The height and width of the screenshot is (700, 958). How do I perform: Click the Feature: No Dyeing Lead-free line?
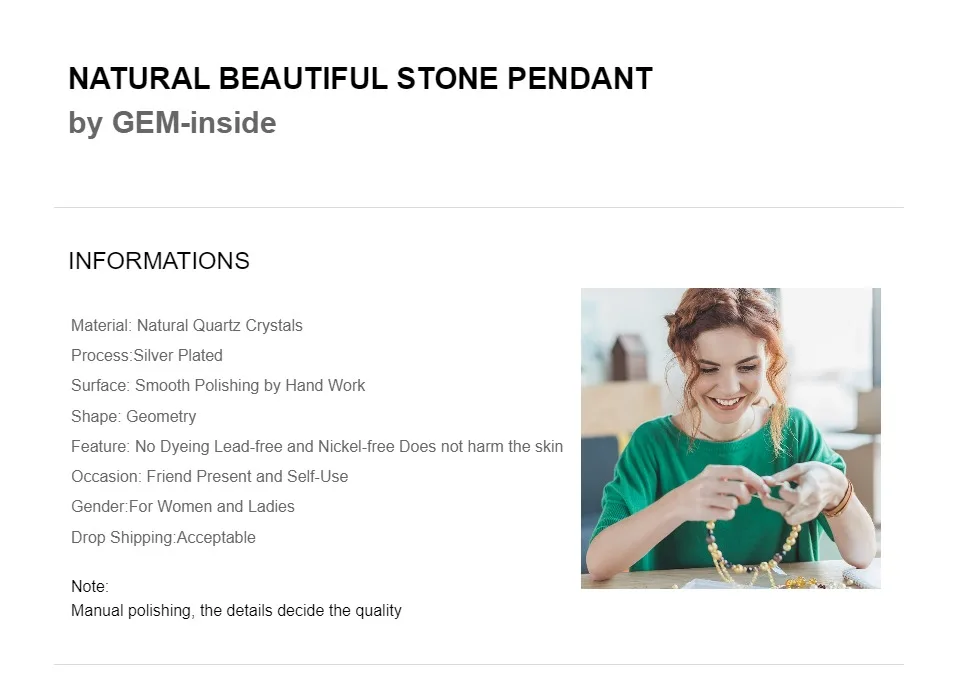point(316,447)
